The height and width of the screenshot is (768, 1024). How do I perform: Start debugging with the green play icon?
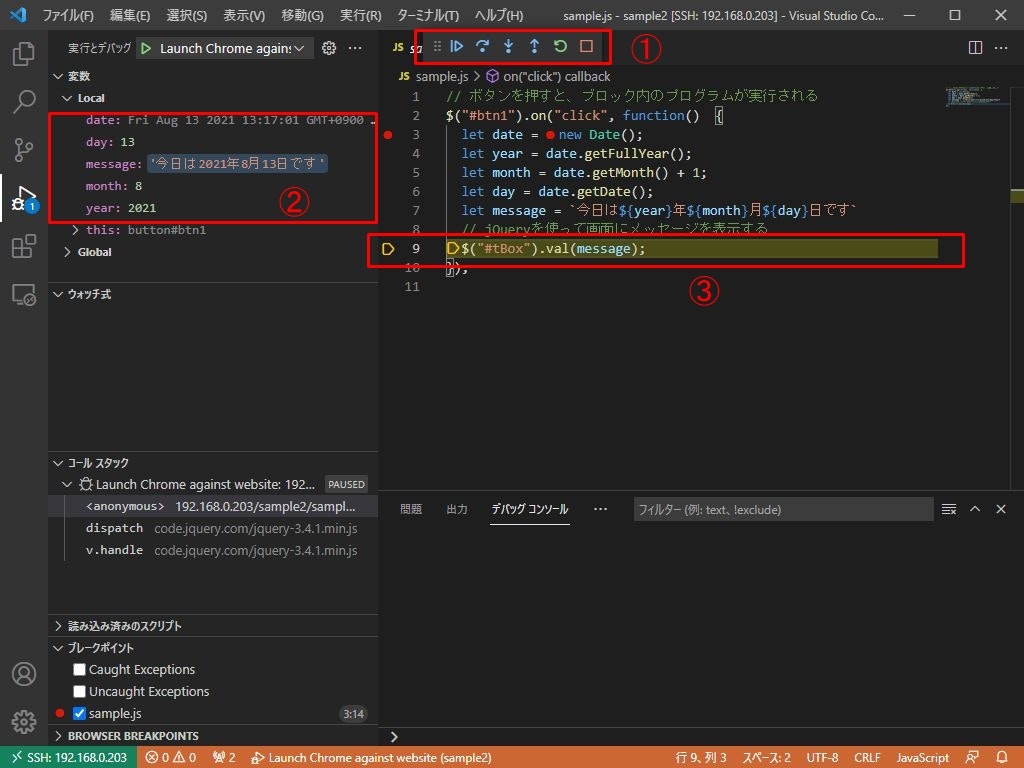[146, 48]
